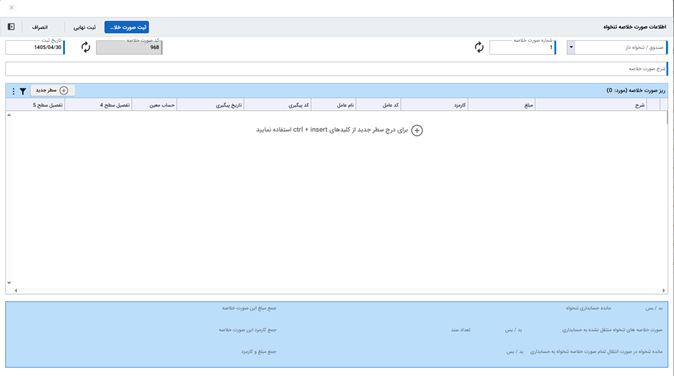Viewport: 674px width, 376px height.
Task: Click the grid vertical scrollbar up arrow
Action: coord(9,115)
